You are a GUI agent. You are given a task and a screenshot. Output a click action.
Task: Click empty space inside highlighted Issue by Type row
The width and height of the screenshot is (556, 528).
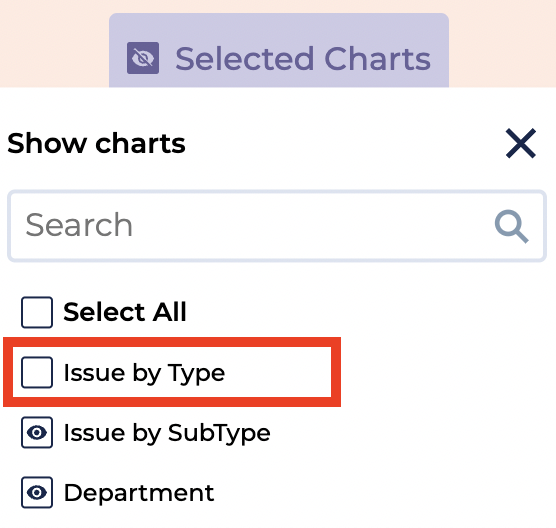278,372
